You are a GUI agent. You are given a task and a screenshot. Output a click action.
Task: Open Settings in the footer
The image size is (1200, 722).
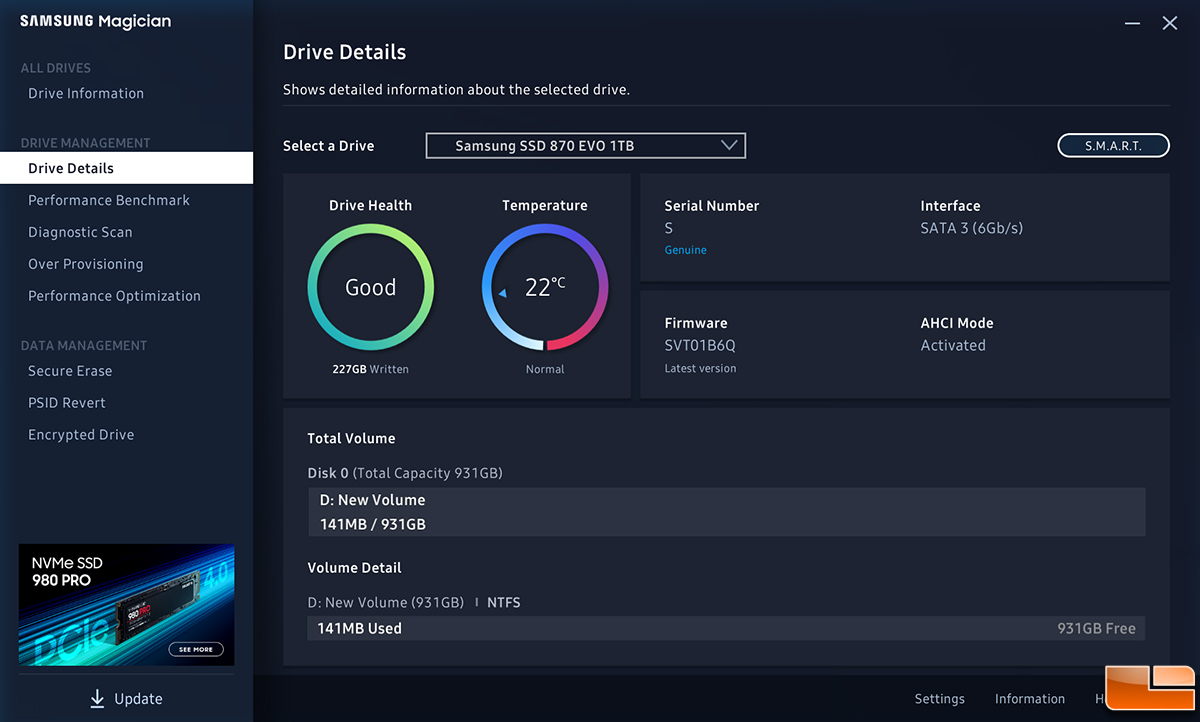click(x=939, y=699)
